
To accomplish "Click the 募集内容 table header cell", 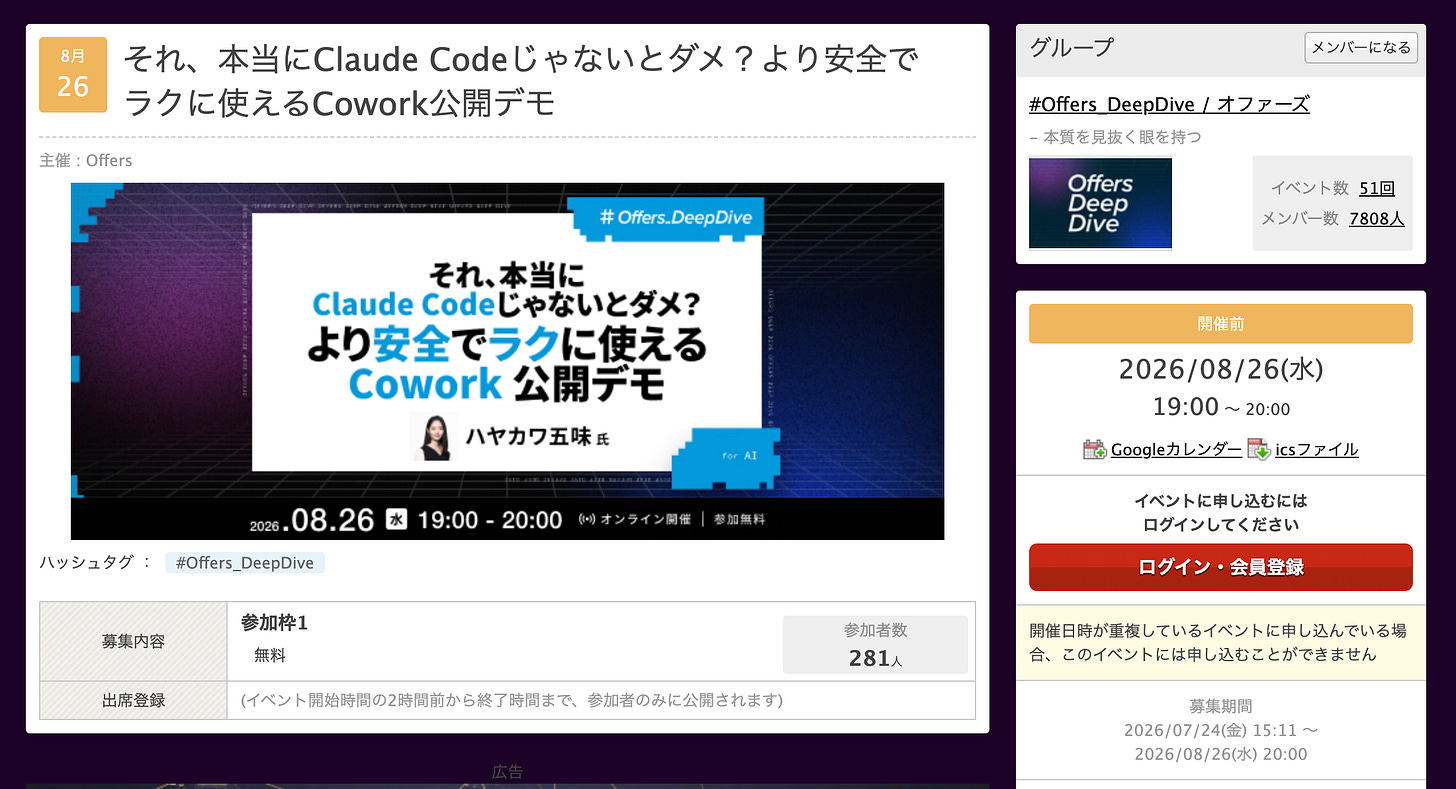I will click(x=134, y=642).
